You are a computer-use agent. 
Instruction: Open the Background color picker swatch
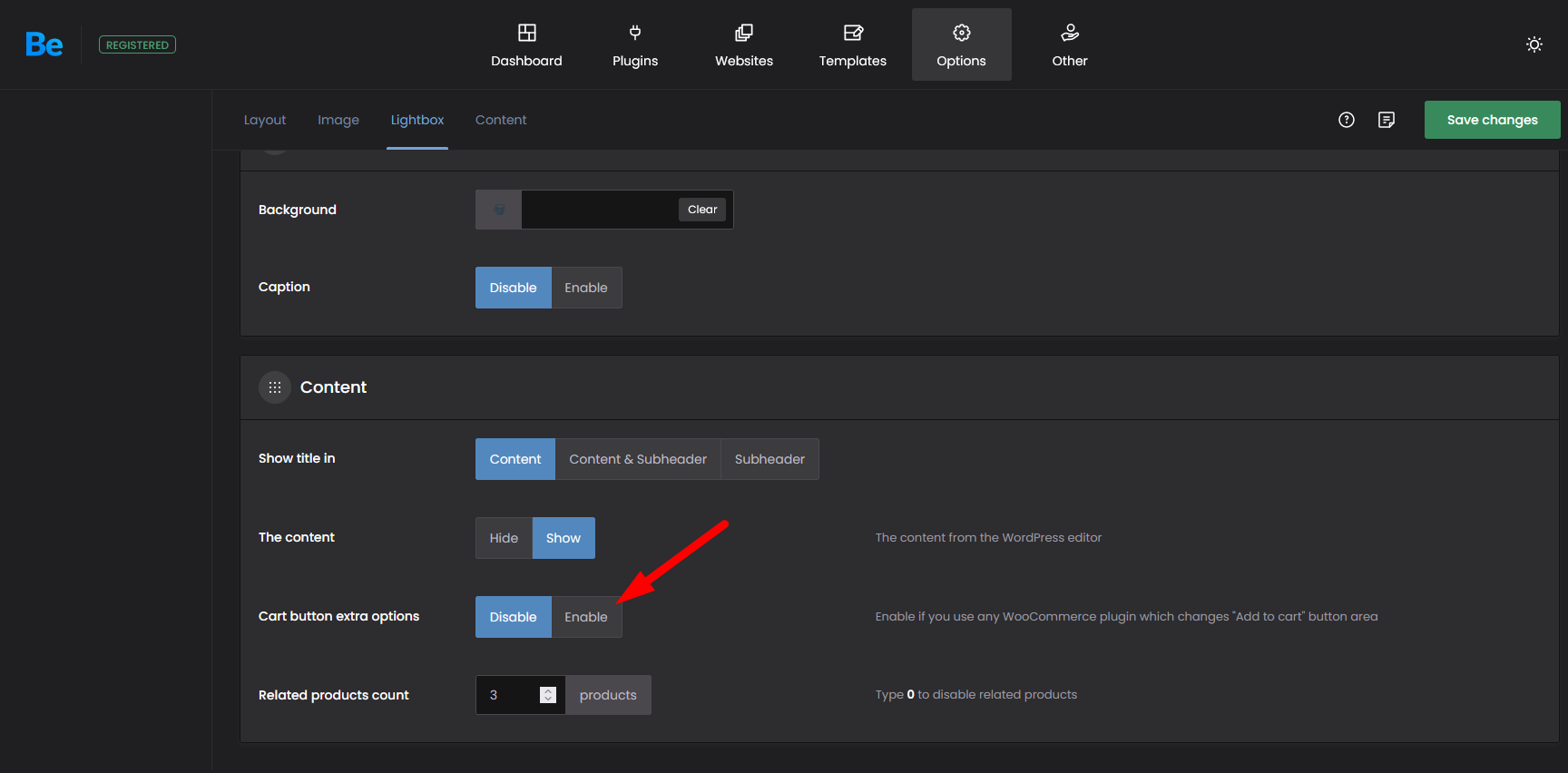coord(499,210)
